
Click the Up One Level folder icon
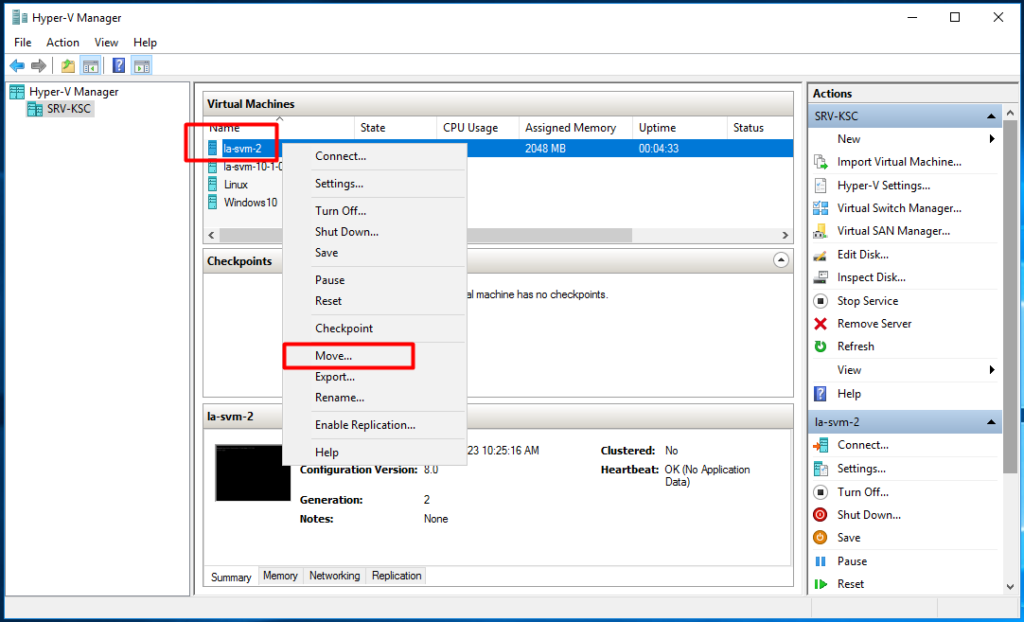click(68, 65)
